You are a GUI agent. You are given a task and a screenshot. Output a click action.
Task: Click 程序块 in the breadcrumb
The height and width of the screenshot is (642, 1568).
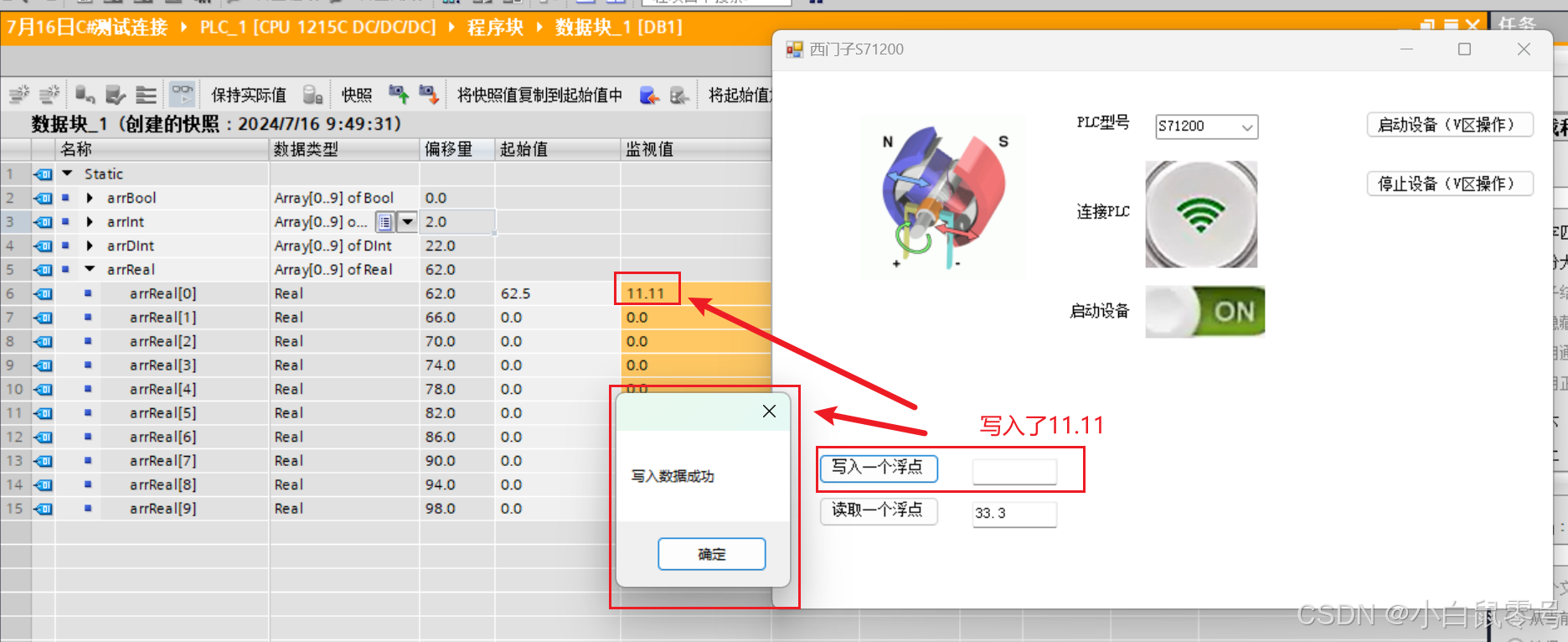click(x=495, y=27)
